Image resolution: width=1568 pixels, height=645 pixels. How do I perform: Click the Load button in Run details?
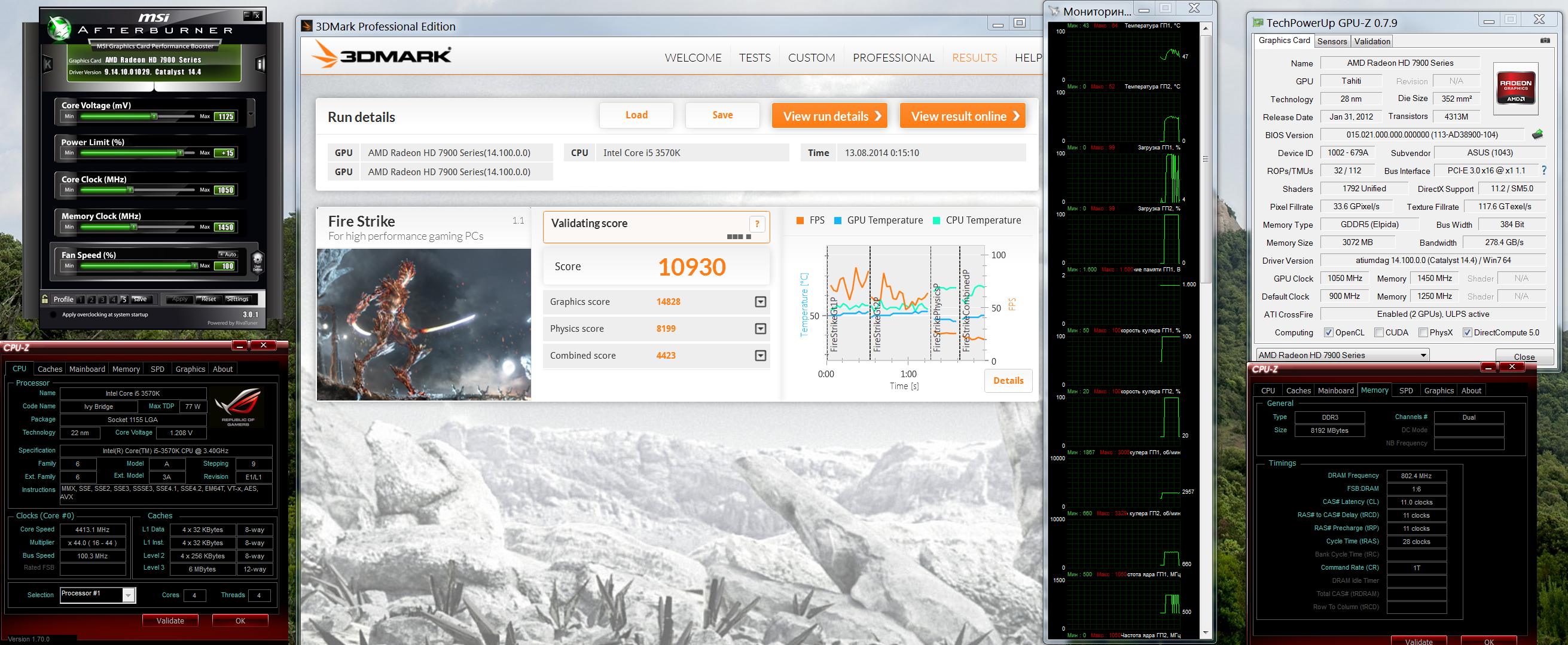(x=636, y=115)
